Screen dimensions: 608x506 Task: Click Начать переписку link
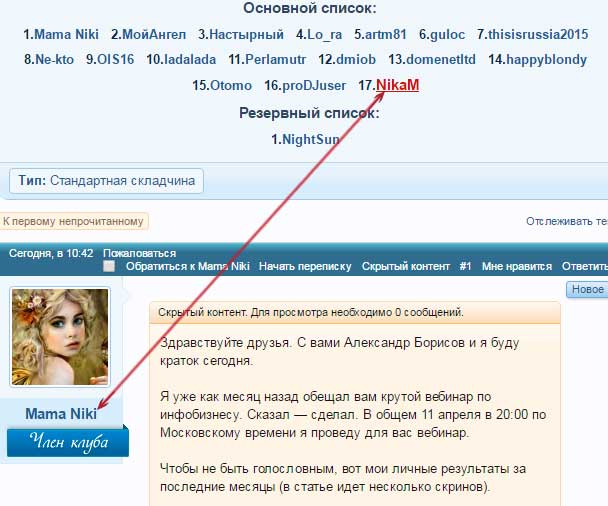[x=305, y=266]
